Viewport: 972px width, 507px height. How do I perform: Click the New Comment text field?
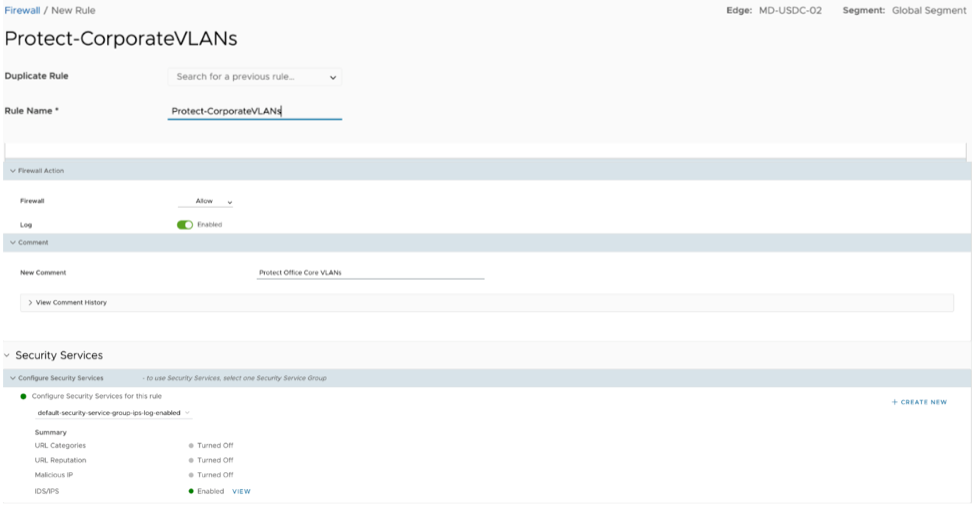click(370, 272)
